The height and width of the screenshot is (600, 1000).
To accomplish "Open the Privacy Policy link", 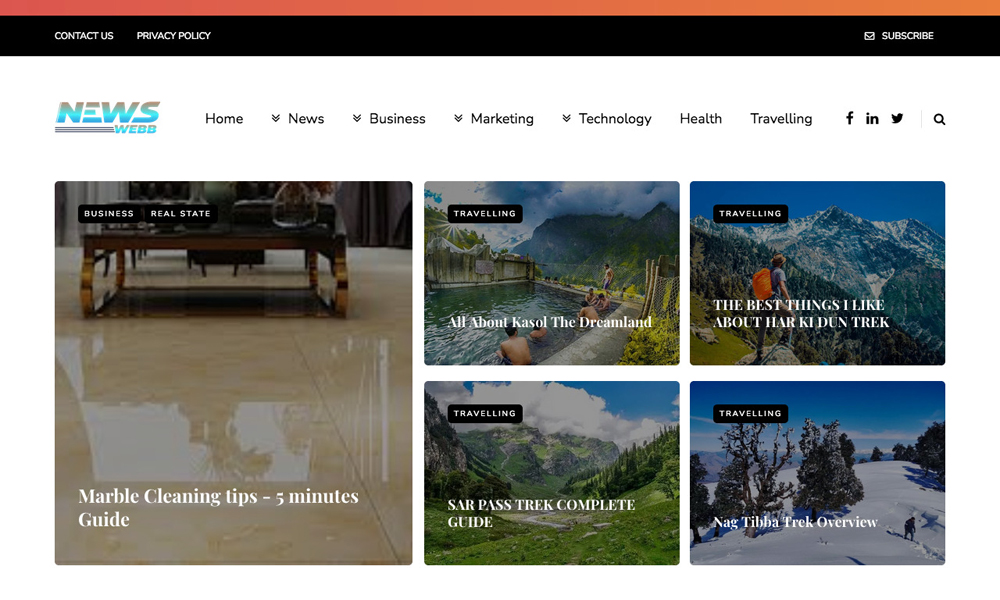I will pos(174,36).
